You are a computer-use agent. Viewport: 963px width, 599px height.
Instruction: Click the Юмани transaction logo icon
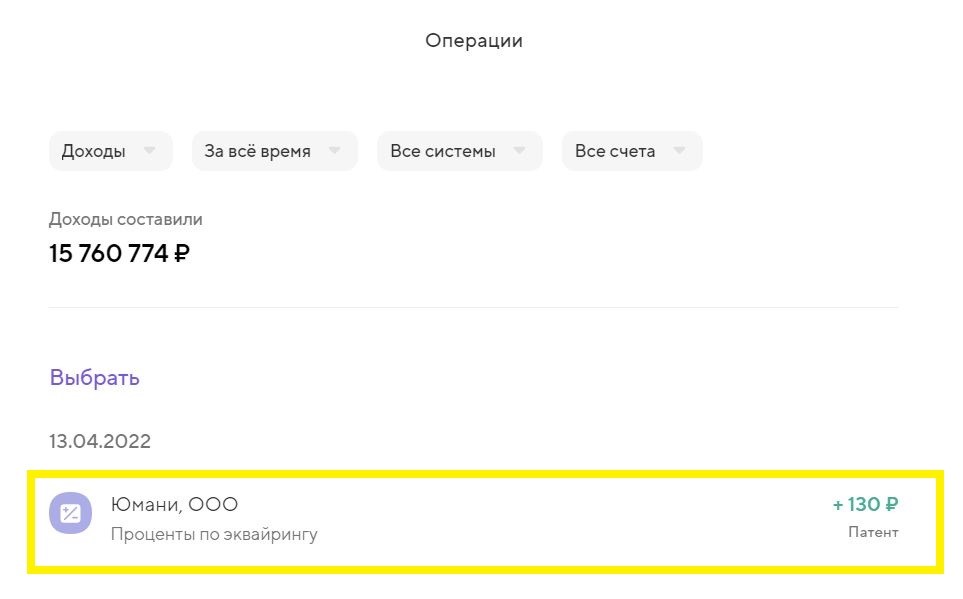point(71,513)
